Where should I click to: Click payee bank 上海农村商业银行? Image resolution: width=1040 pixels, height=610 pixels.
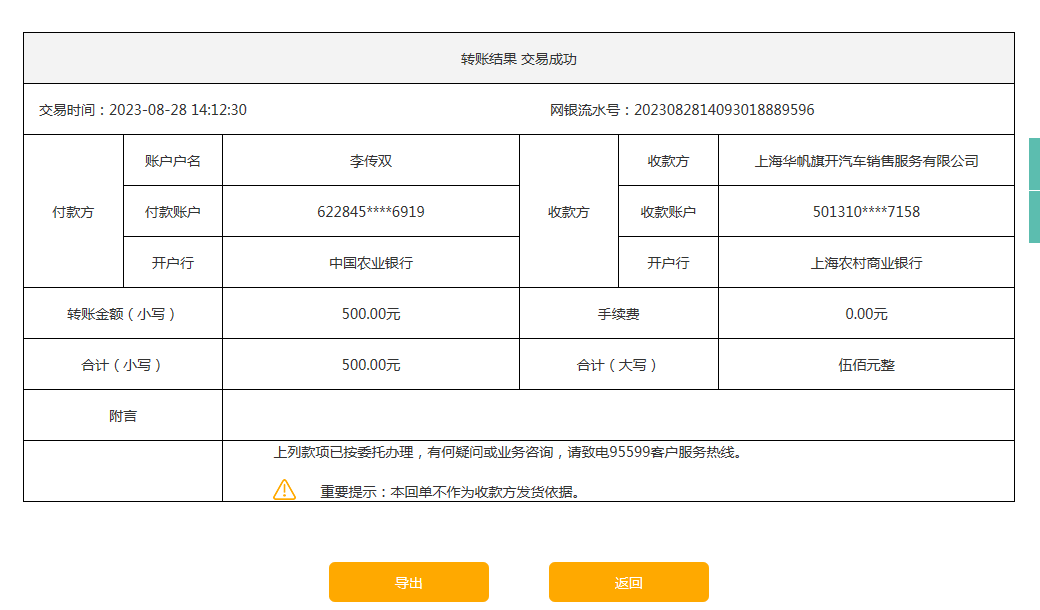(866, 263)
